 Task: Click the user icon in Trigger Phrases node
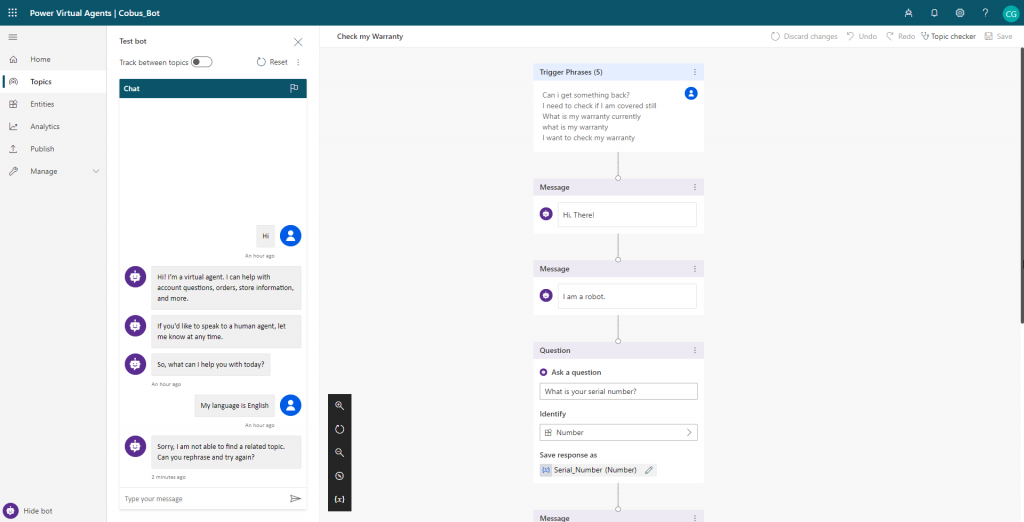click(691, 93)
